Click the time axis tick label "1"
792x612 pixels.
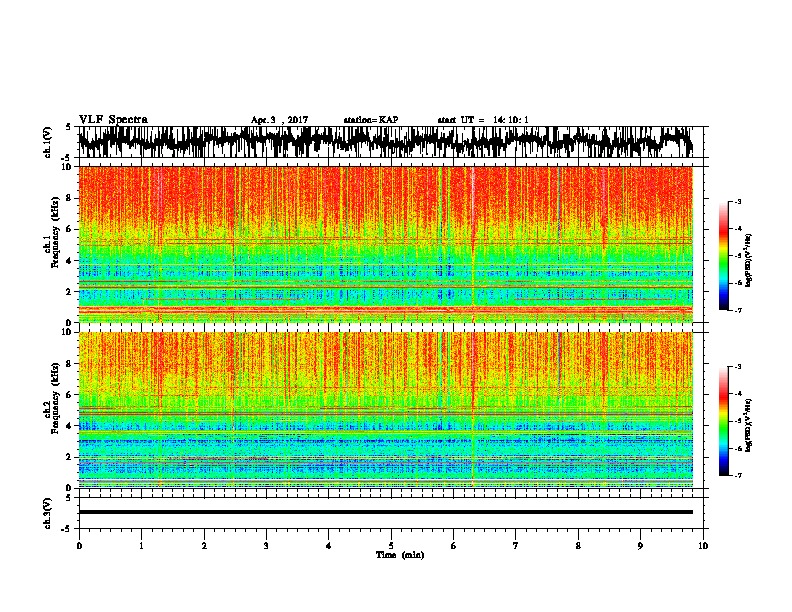141,546
